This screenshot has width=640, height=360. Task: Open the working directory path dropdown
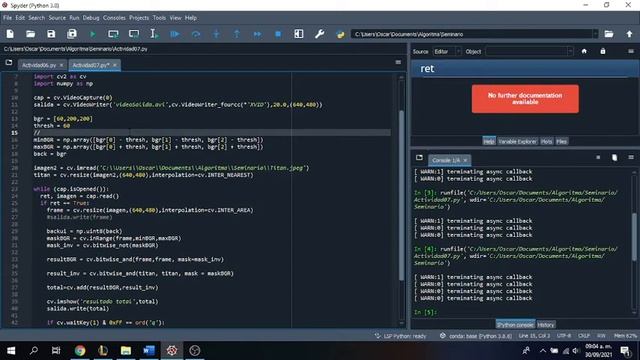coord(595,34)
